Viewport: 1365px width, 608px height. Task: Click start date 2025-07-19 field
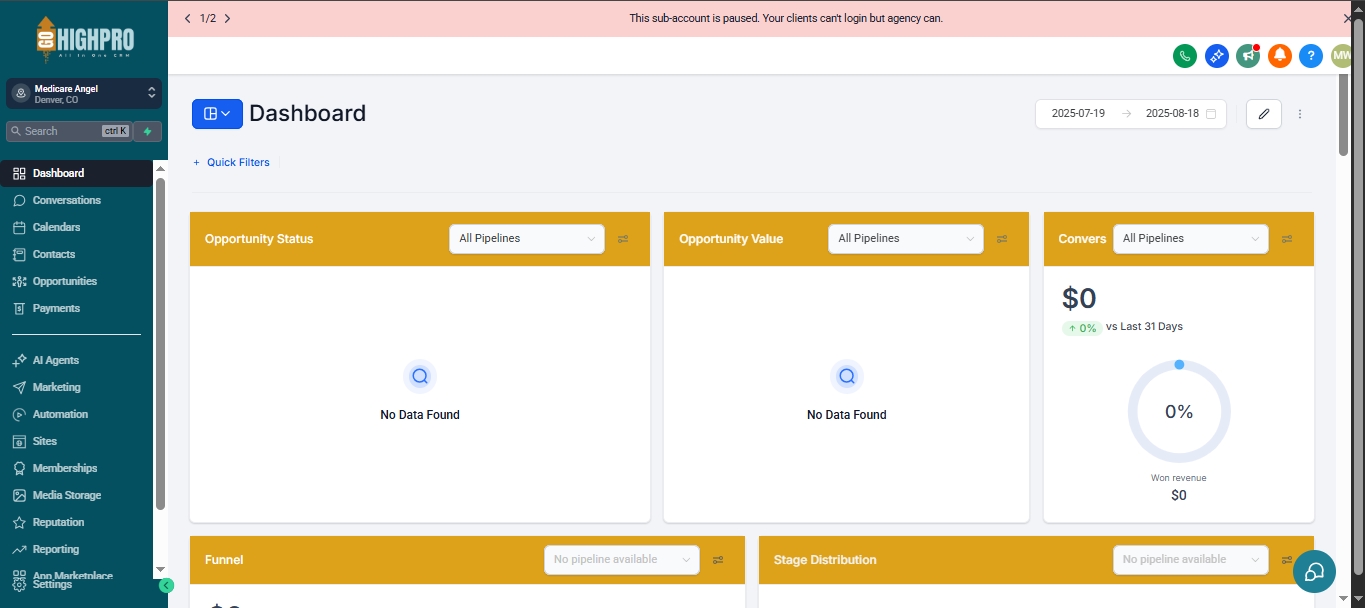pos(1078,114)
